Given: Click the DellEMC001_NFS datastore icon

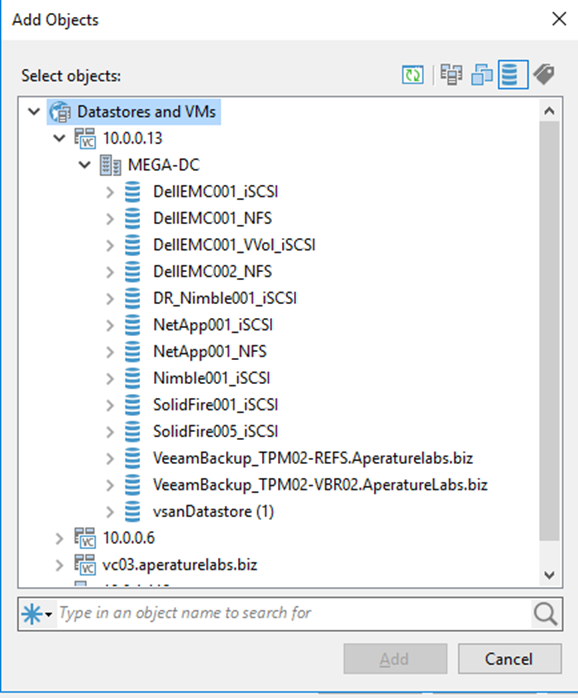Looking at the screenshot, I should pos(132,219).
